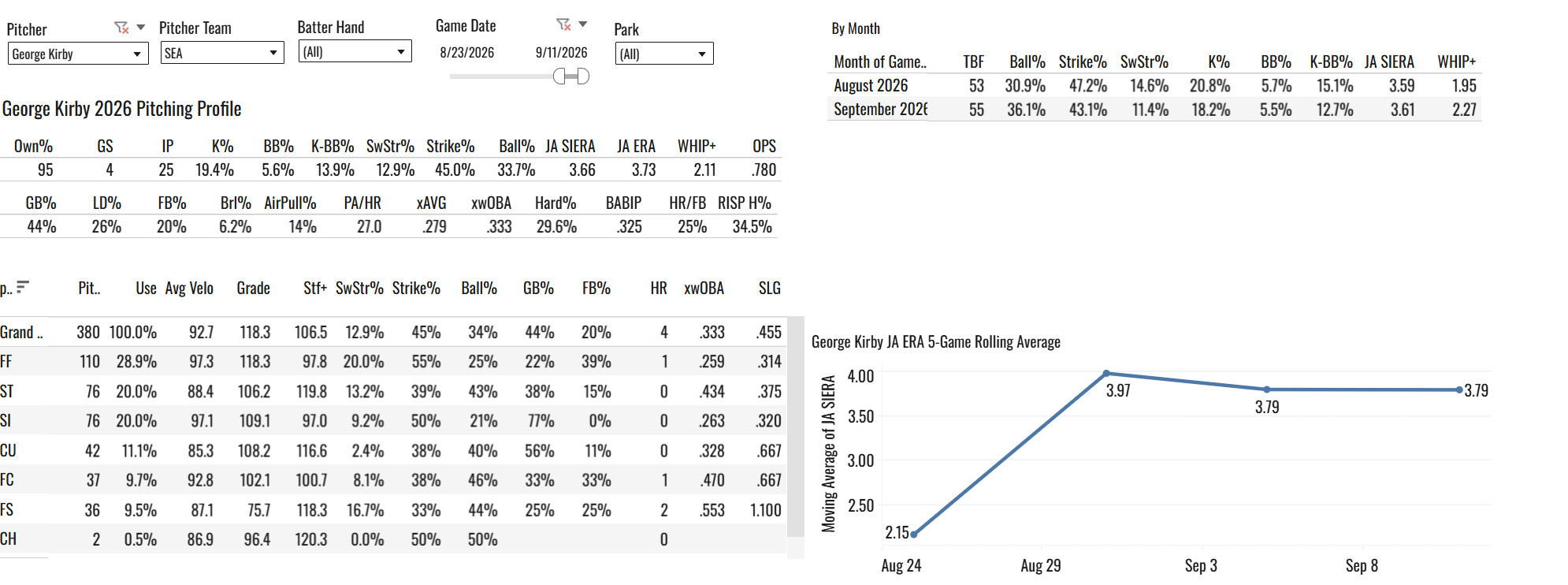Clear the Pitcher filter via funnel icon
The height and width of the screenshot is (585, 1568).
coord(121,28)
